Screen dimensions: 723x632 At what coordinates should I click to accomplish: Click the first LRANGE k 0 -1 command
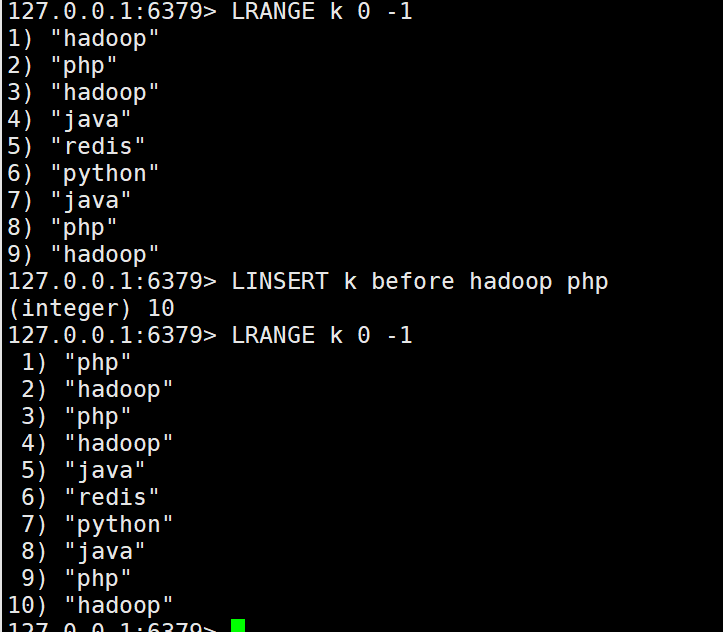322,11
